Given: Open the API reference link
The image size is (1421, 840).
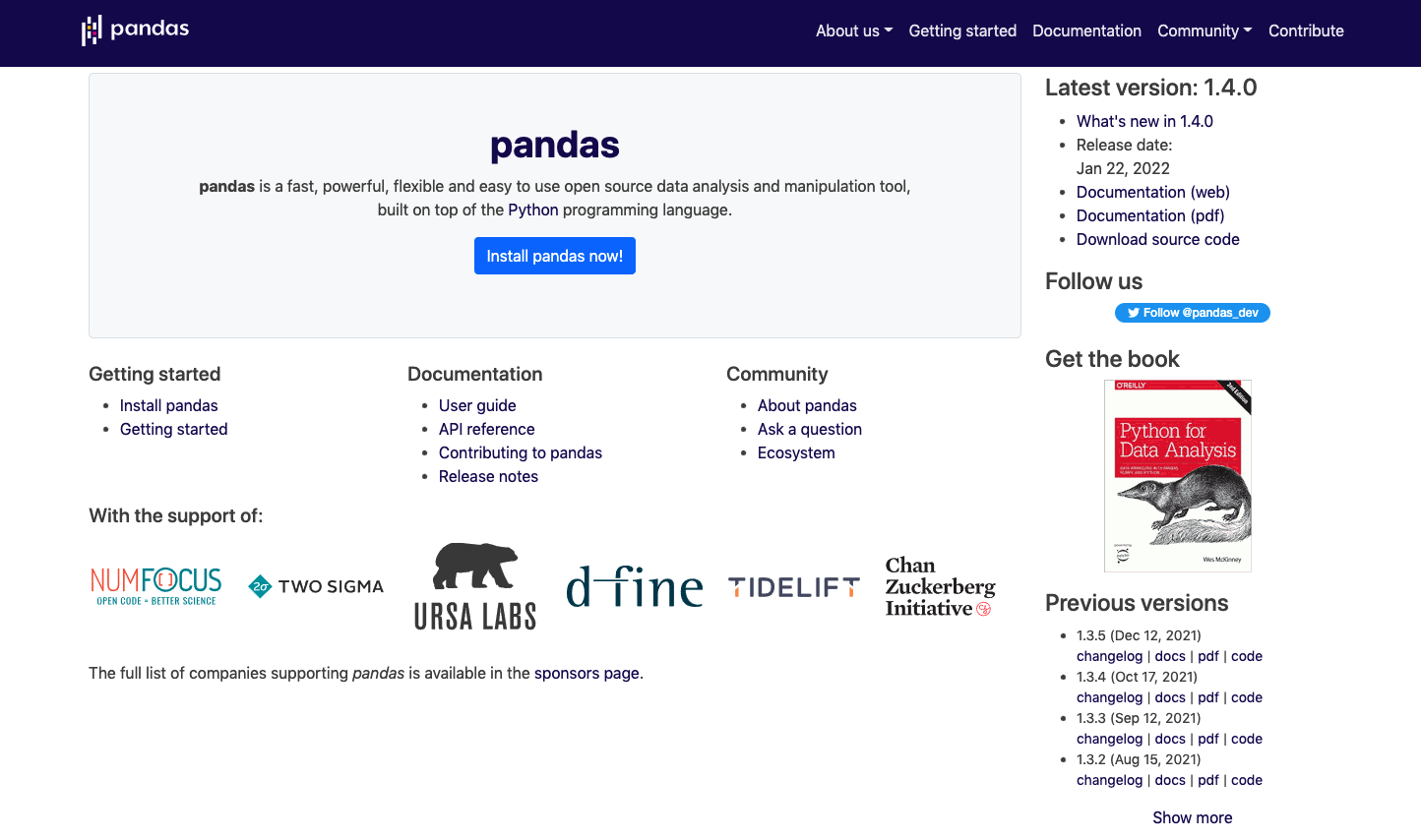Looking at the screenshot, I should pos(487,429).
